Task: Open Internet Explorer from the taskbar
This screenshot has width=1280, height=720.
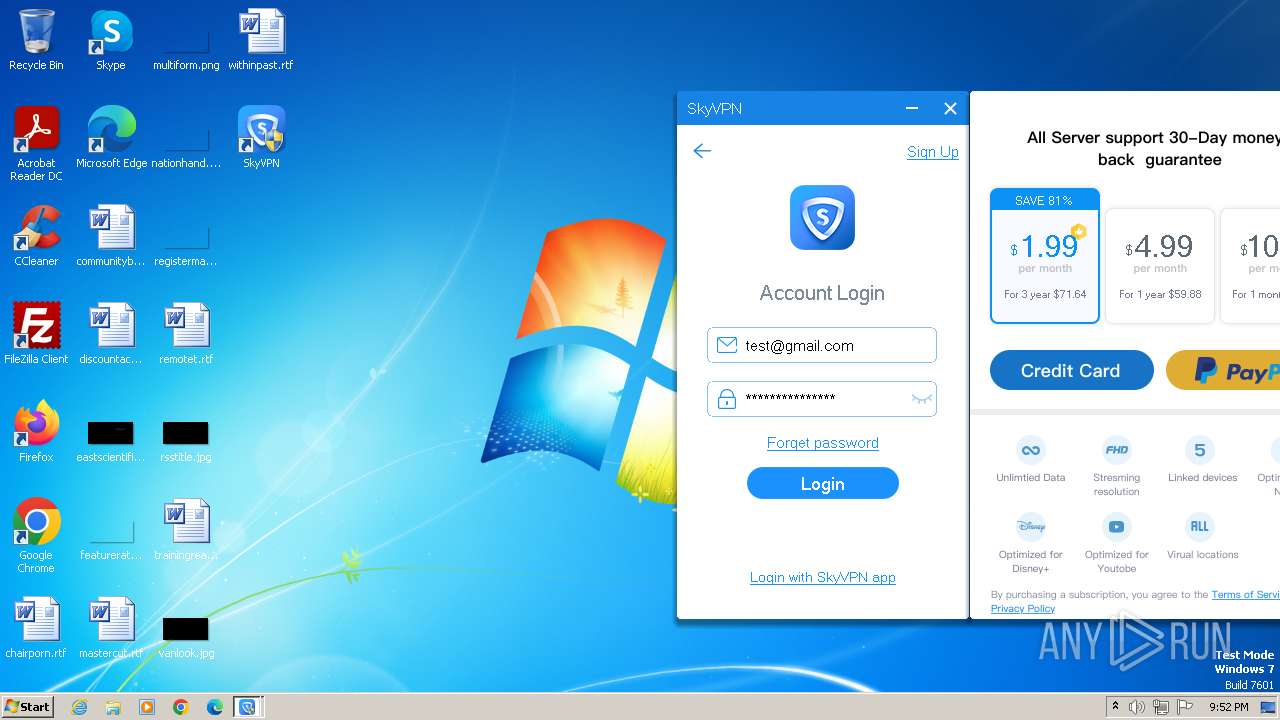Action: (x=79, y=707)
